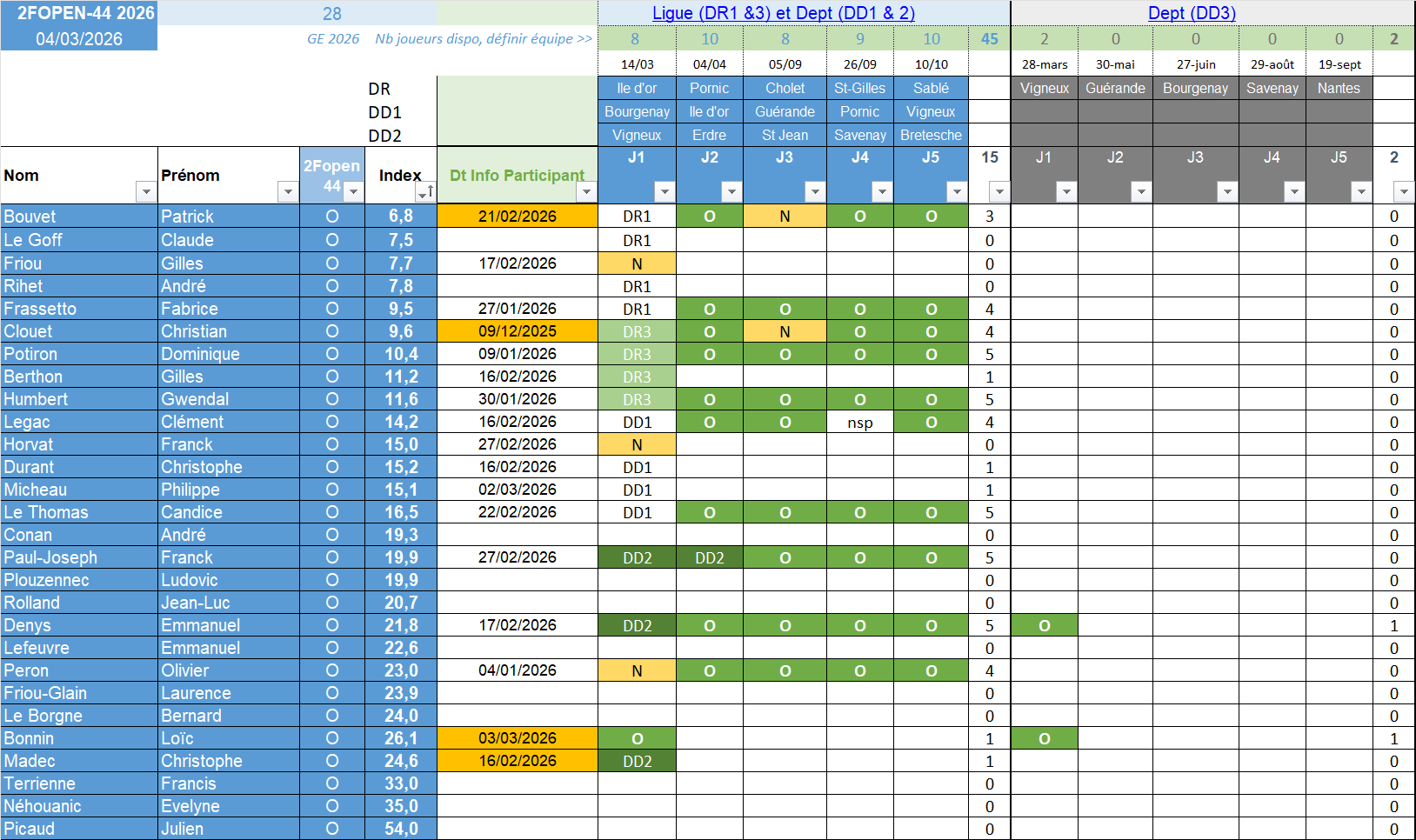Click the blue Ligue J5 filter arrow
This screenshot has height=840, width=1416.
coord(957,191)
